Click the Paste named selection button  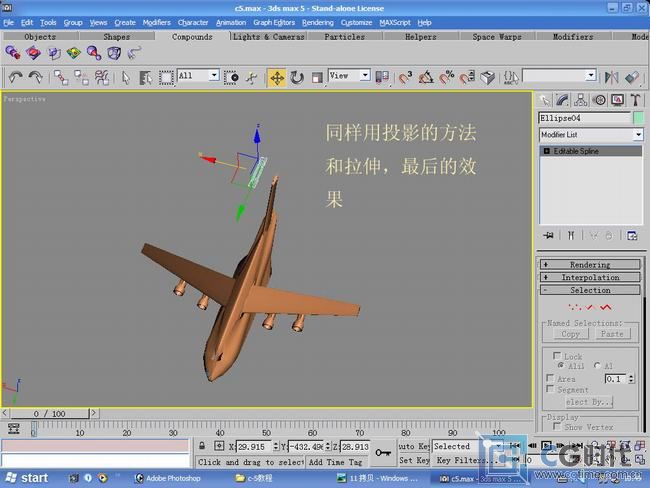point(612,334)
